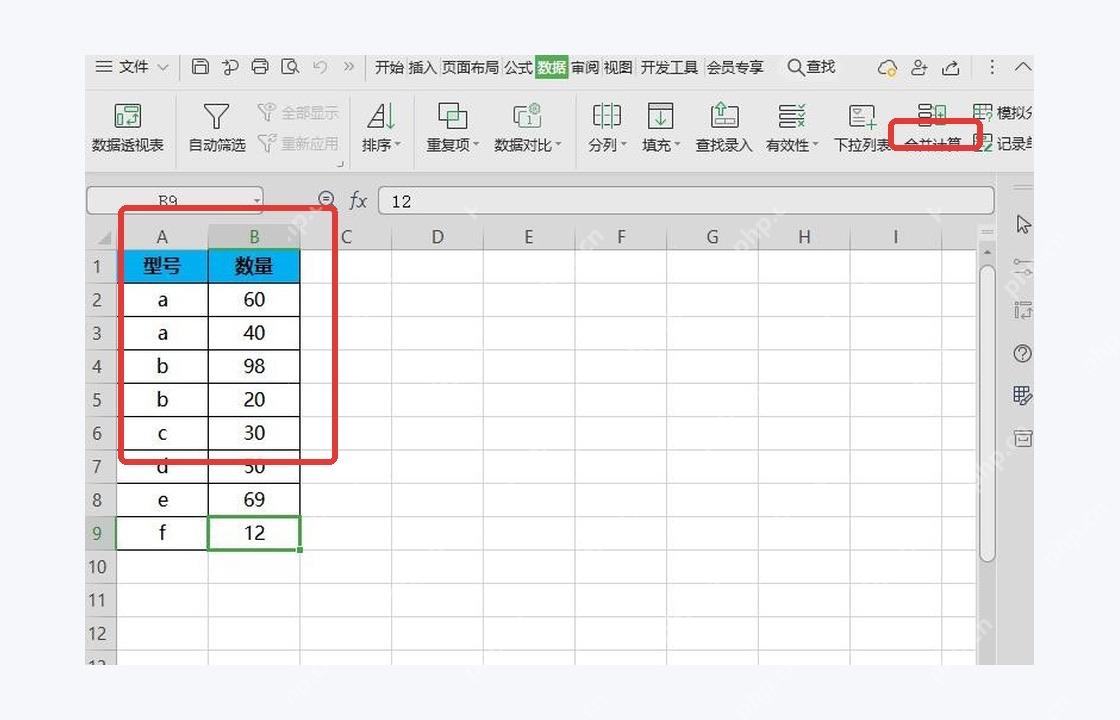This screenshot has width=1120, height=720.
Task: Click the share export icon
Action: [x=951, y=68]
